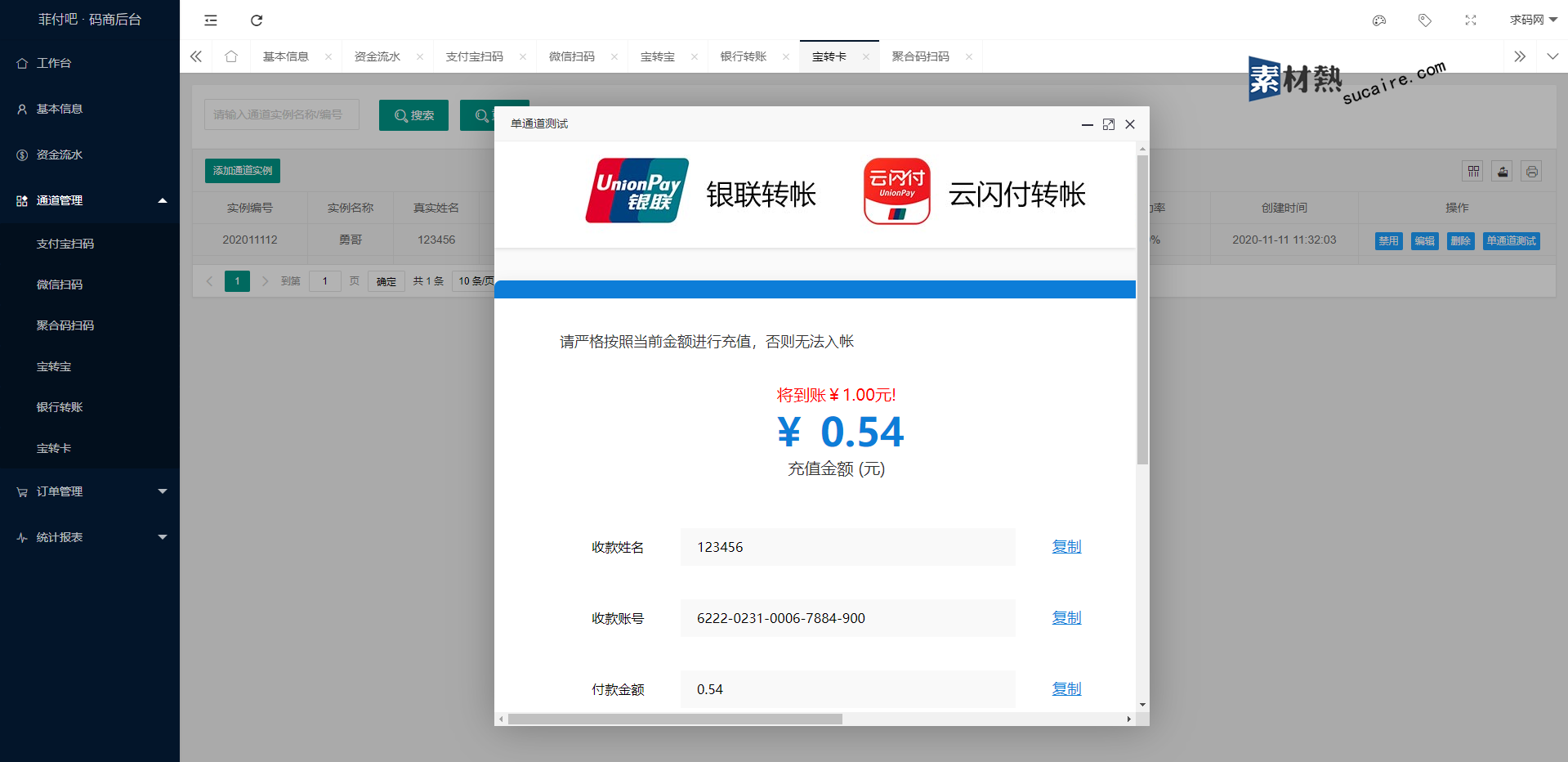The height and width of the screenshot is (762, 1568).
Task: Click dialog horizontal scrollbar thumb
Action: tap(675, 719)
